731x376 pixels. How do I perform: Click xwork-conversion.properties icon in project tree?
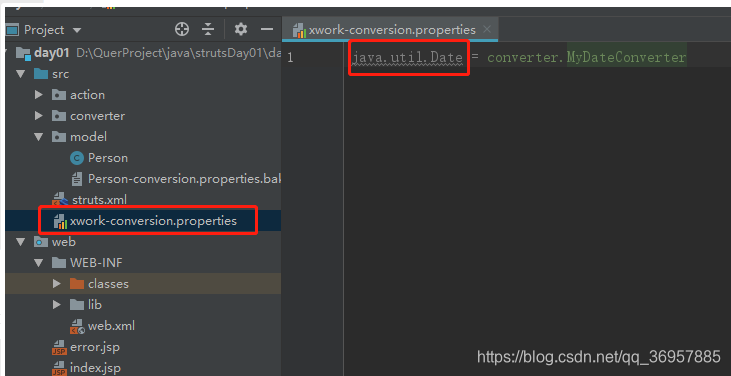61,221
